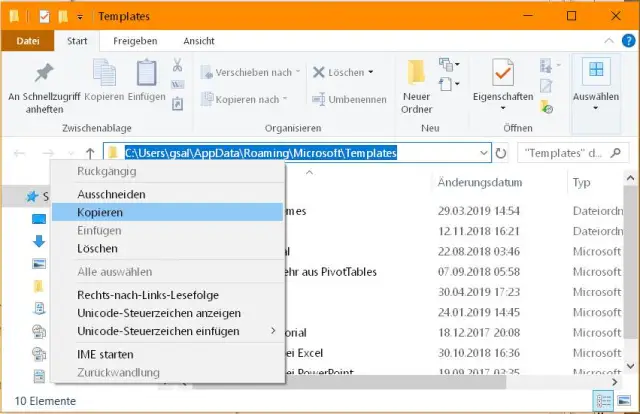Click the title bar new folder icon

(62, 16)
